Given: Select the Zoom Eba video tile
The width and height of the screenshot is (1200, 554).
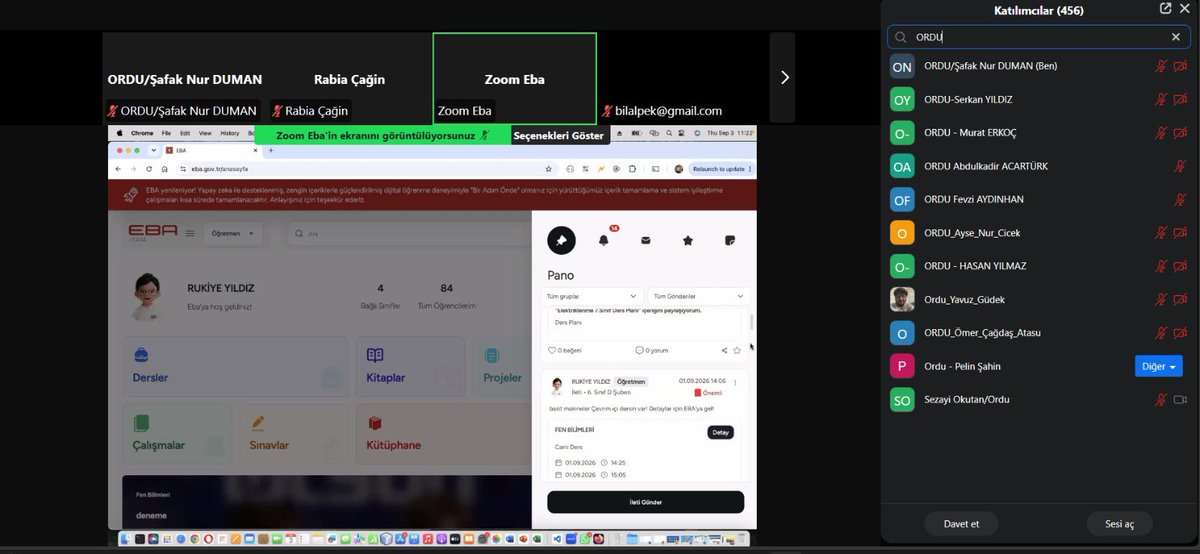Looking at the screenshot, I should pyautogui.click(x=514, y=78).
